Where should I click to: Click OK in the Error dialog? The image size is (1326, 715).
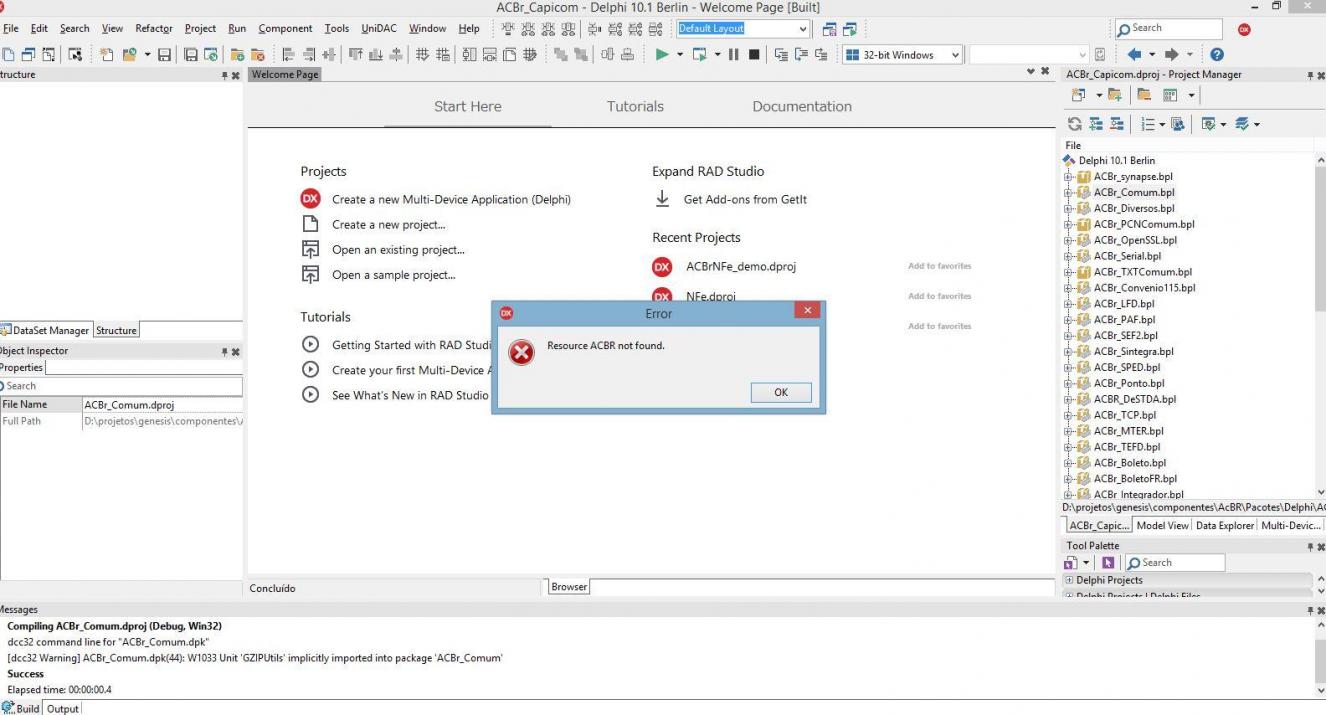[x=781, y=392]
